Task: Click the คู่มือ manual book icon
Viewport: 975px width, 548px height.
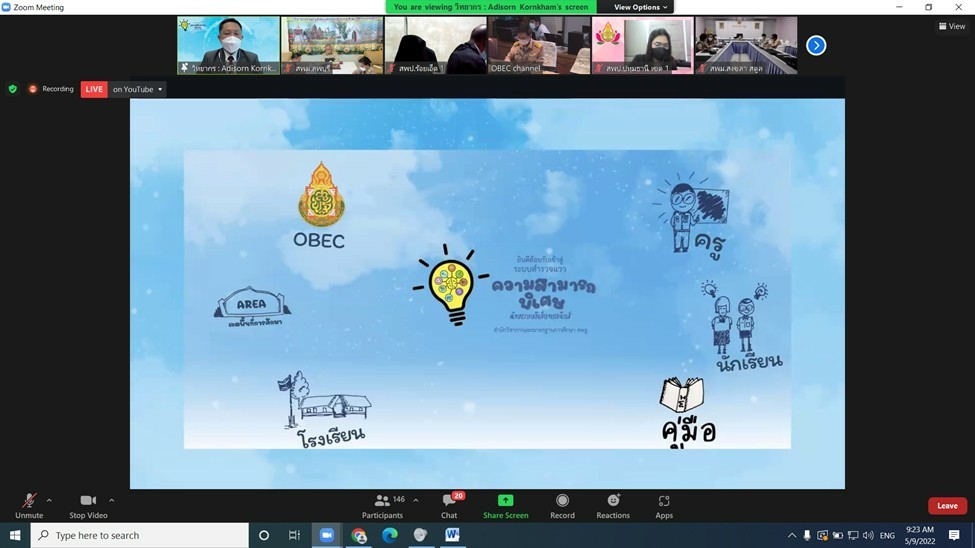Action: (x=686, y=411)
